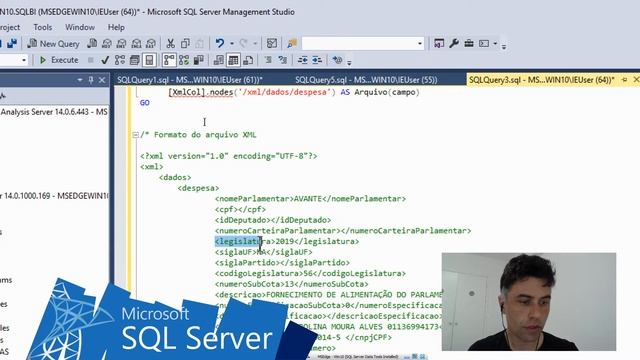Click the Decrease Indent icon
Viewport: 640px width, 360px height.
(x=302, y=60)
